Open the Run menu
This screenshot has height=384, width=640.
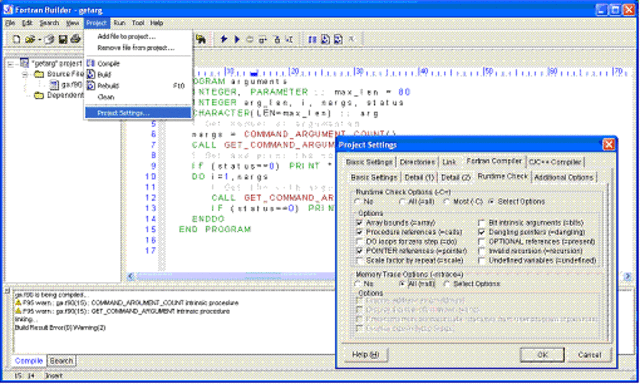click(x=119, y=23)
